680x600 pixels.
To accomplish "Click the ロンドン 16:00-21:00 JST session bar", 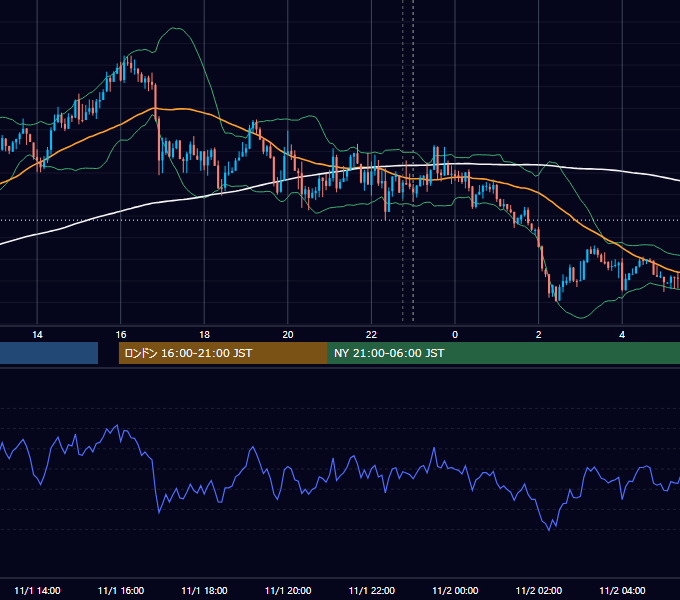I will (x=223, y=353).
